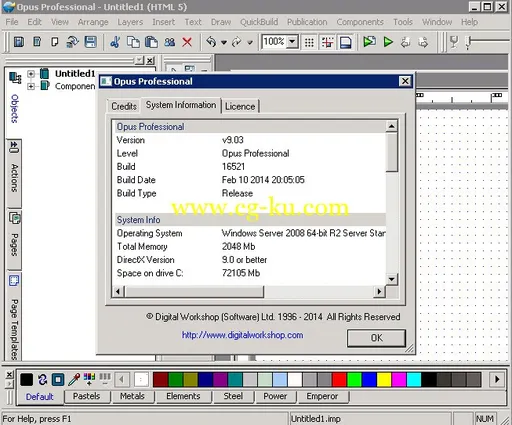Expand the Untitled1 tree node

pos(31,73)
